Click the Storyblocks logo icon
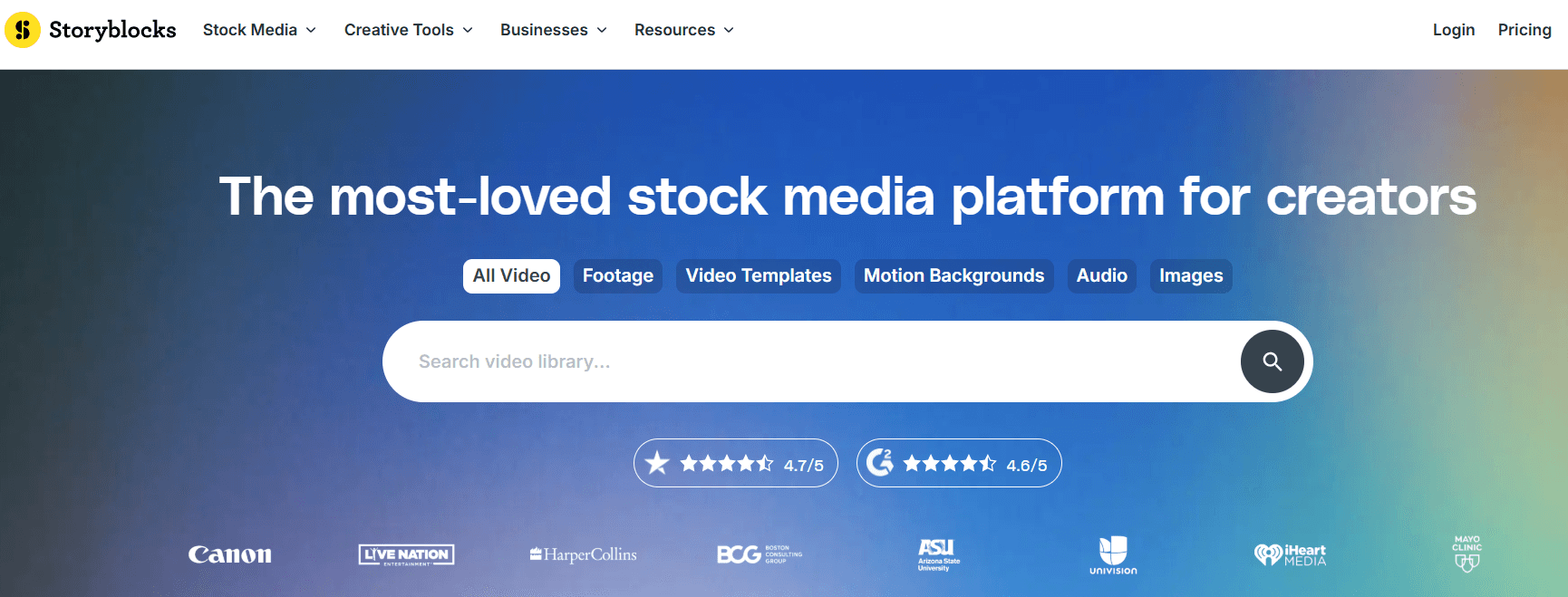 (x=23, y=30)
